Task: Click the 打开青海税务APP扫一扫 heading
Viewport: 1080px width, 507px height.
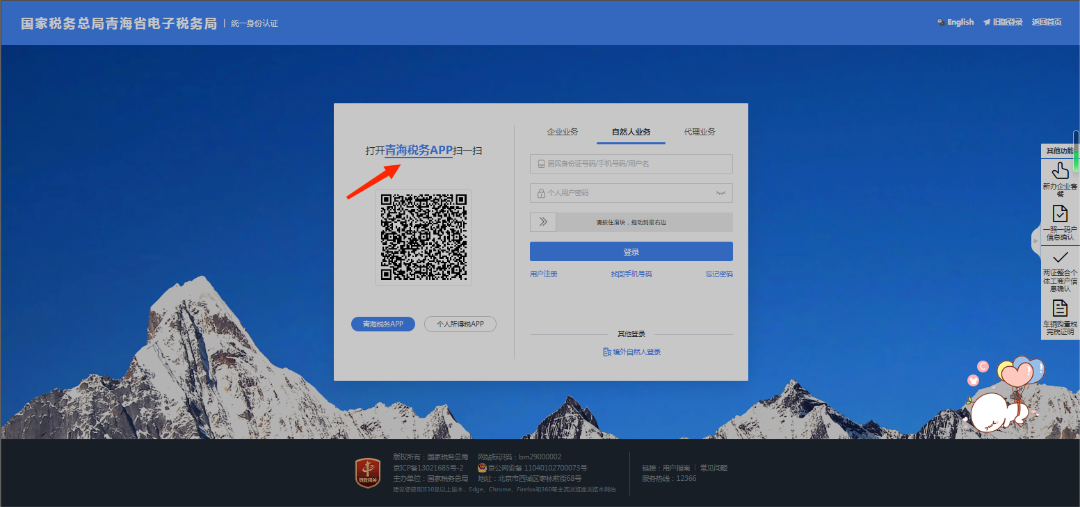Action: (x=424, y=150)
